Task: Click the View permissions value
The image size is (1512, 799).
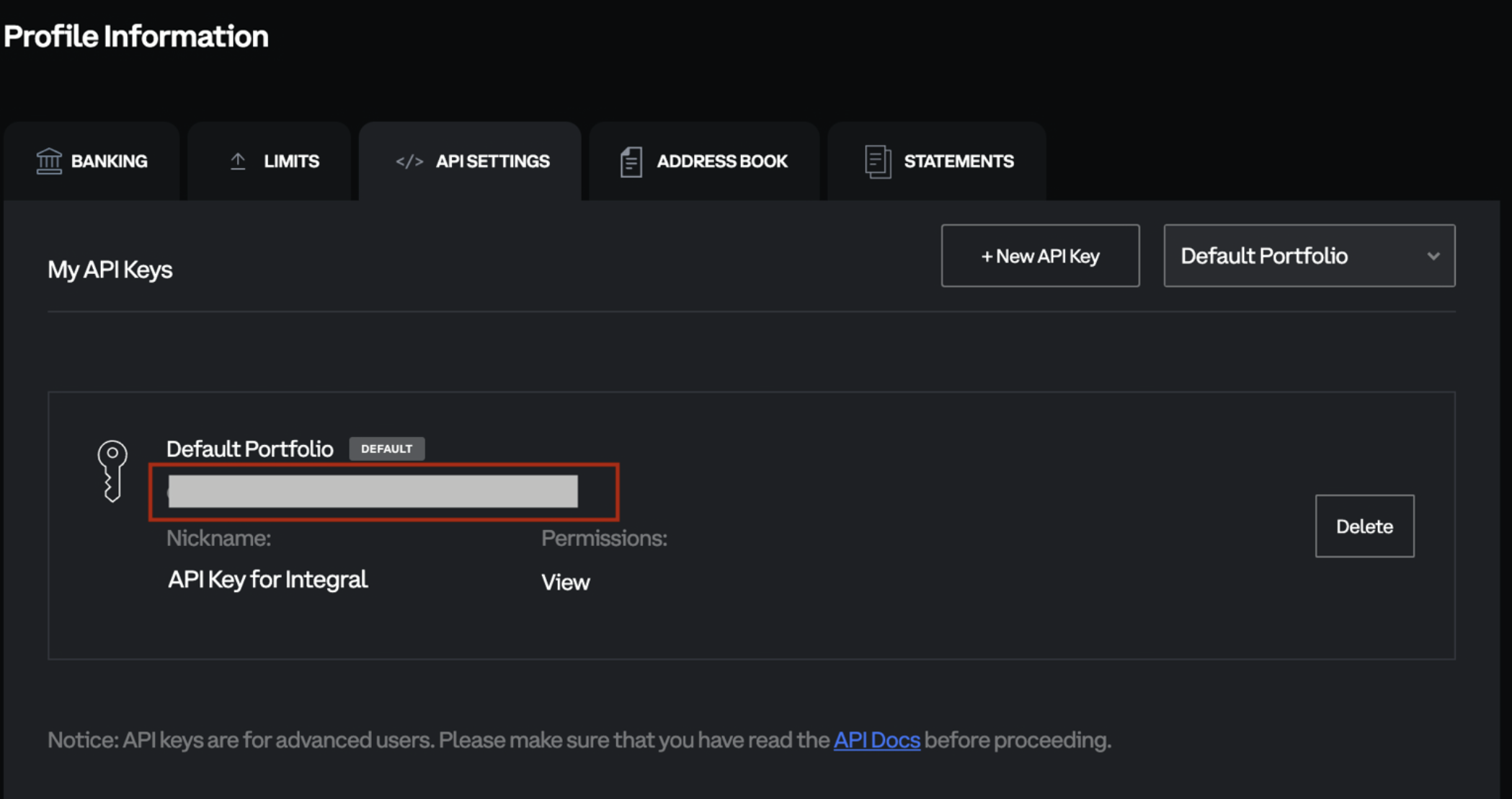Action: [x=565, y=582]
